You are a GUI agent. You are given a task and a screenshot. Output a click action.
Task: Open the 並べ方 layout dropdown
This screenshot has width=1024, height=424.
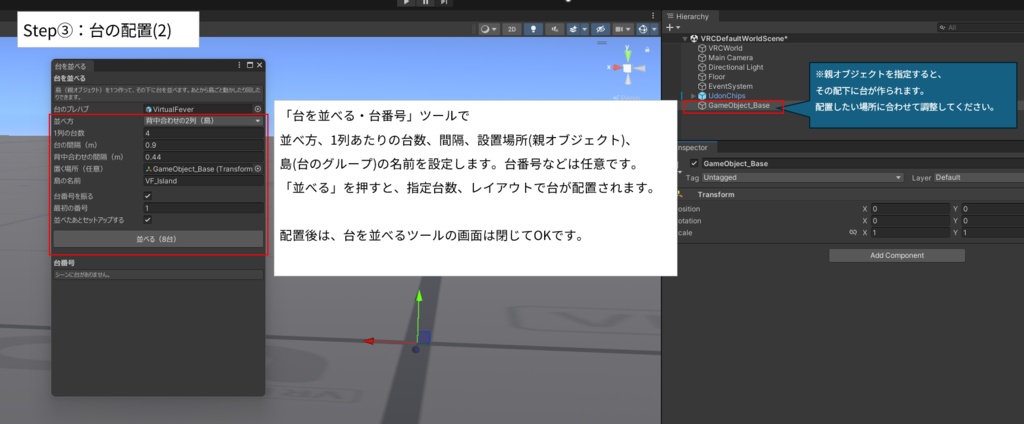tap(203, 121)
